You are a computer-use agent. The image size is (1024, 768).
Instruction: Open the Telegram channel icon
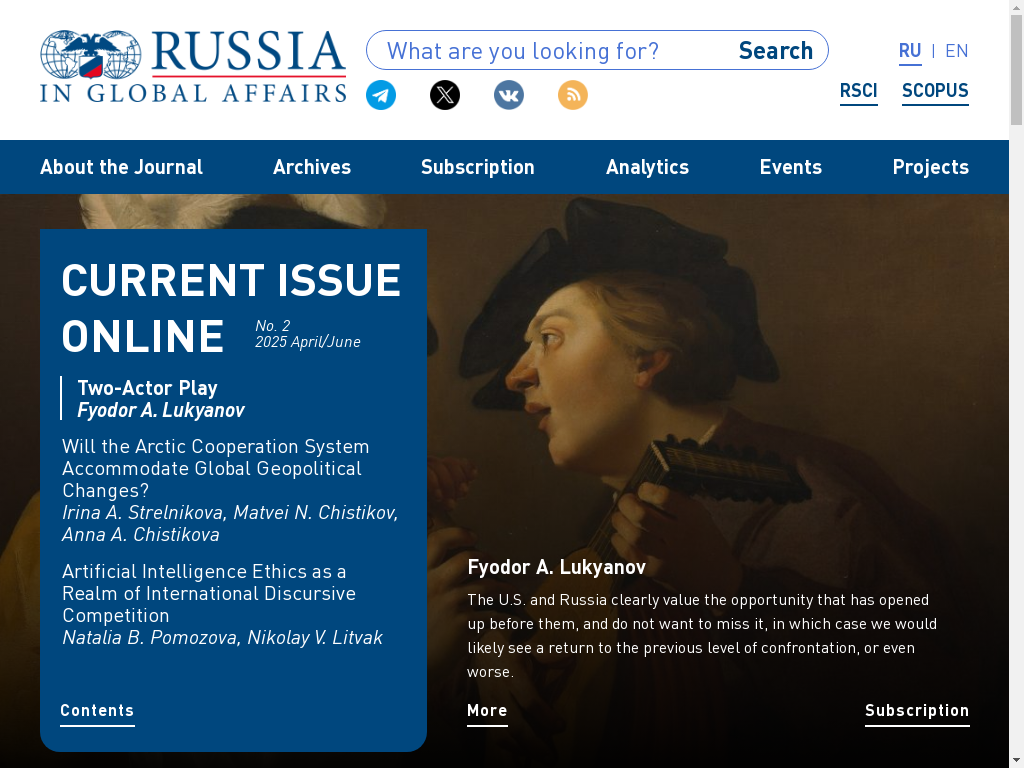click(381, 95)
